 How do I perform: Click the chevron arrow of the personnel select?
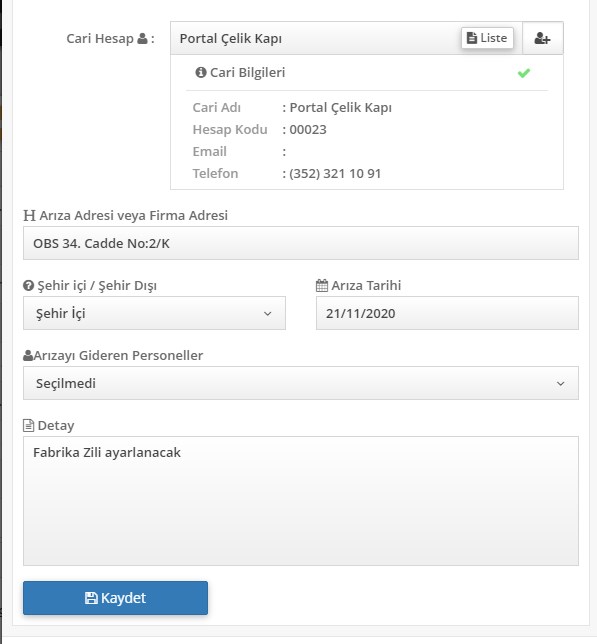pos(560,384)
